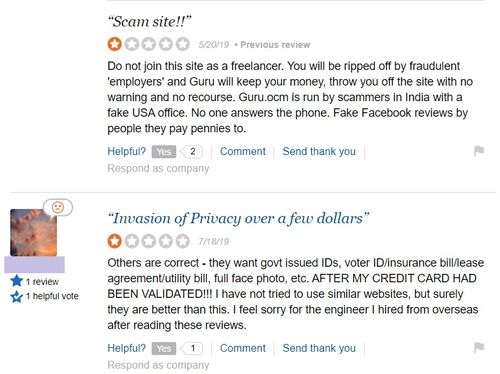Screen dimensions: 500x374
Task: Open the "Invasion of Privacy over a few dollars" title
Action: [x=238, y=219]
